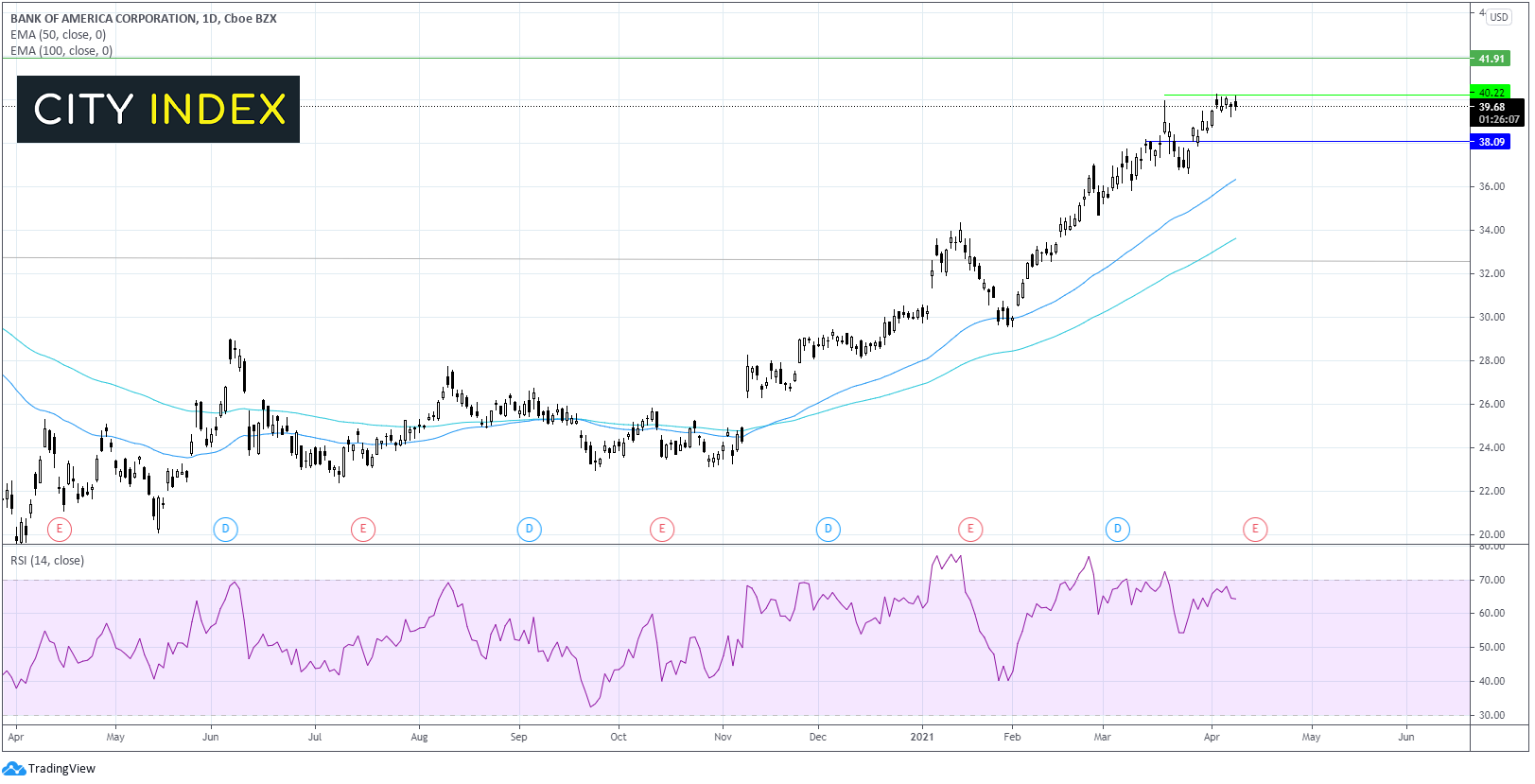
Task: Click the green 40.22 resistance price label
Action: tap(1491, 92)
